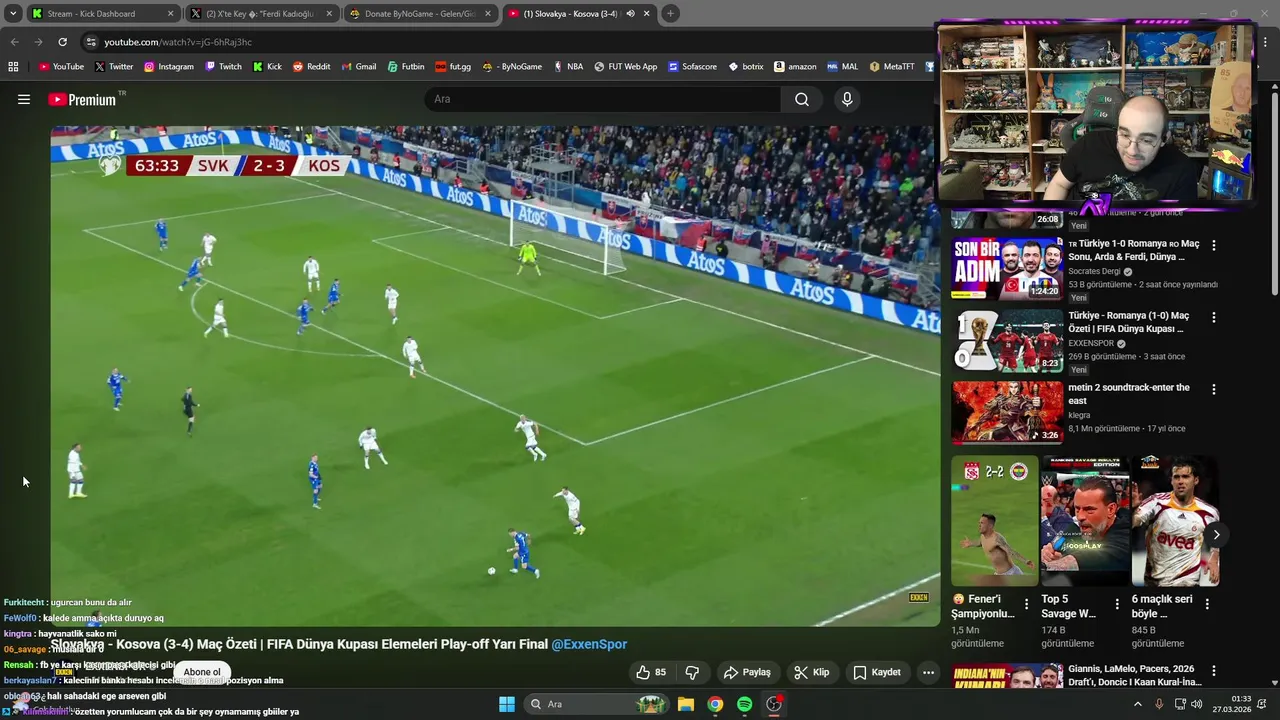Open the YouTube hamburger guide menu
Viewport: 1280px width, 720px height.
click(x=24, y=99)
